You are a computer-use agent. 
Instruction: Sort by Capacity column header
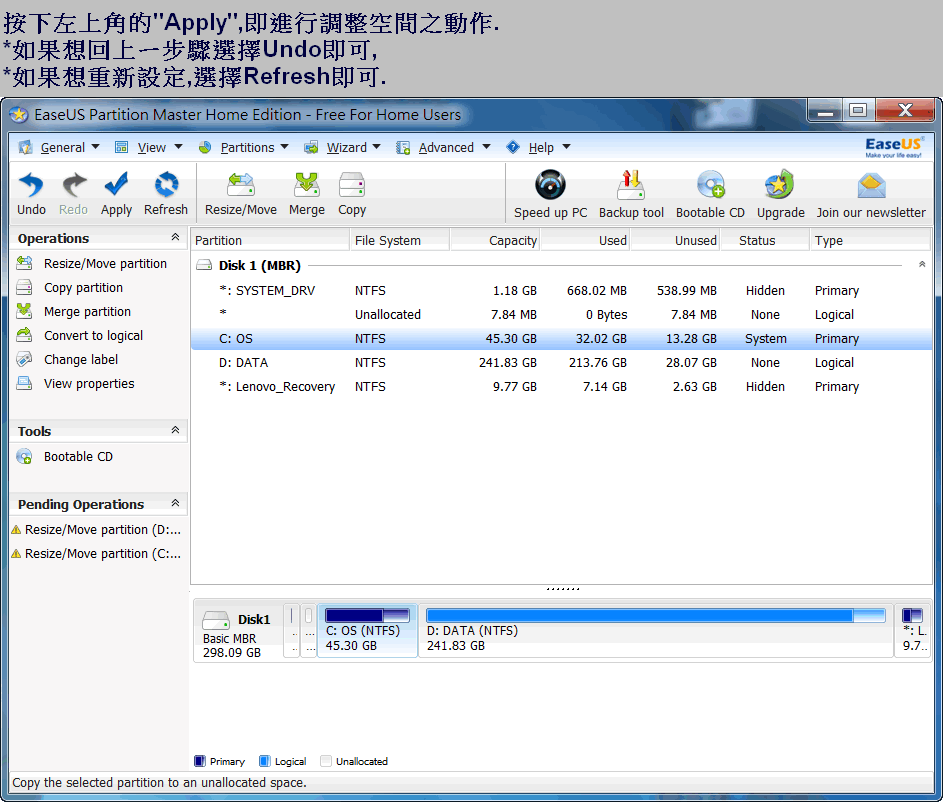pos(495,240)
